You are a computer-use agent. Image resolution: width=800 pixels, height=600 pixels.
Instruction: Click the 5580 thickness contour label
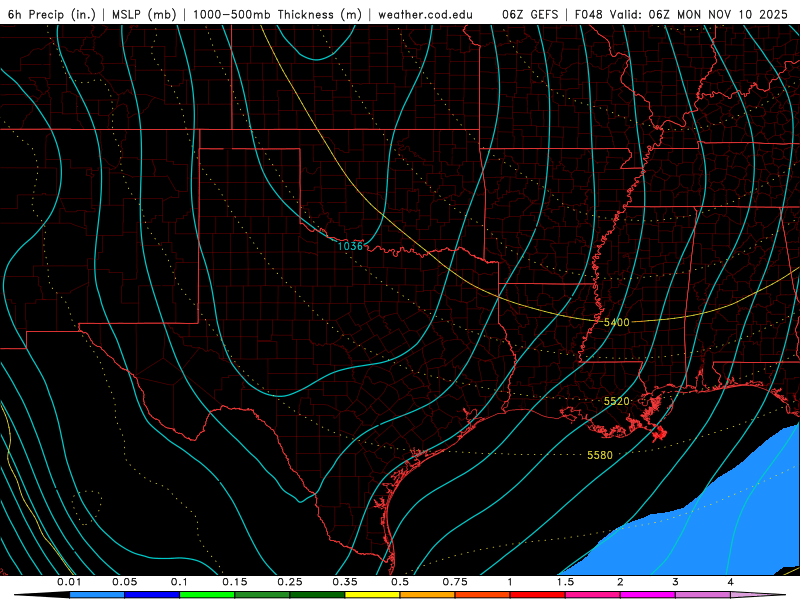pyautogui.click(x=599, y=455)
